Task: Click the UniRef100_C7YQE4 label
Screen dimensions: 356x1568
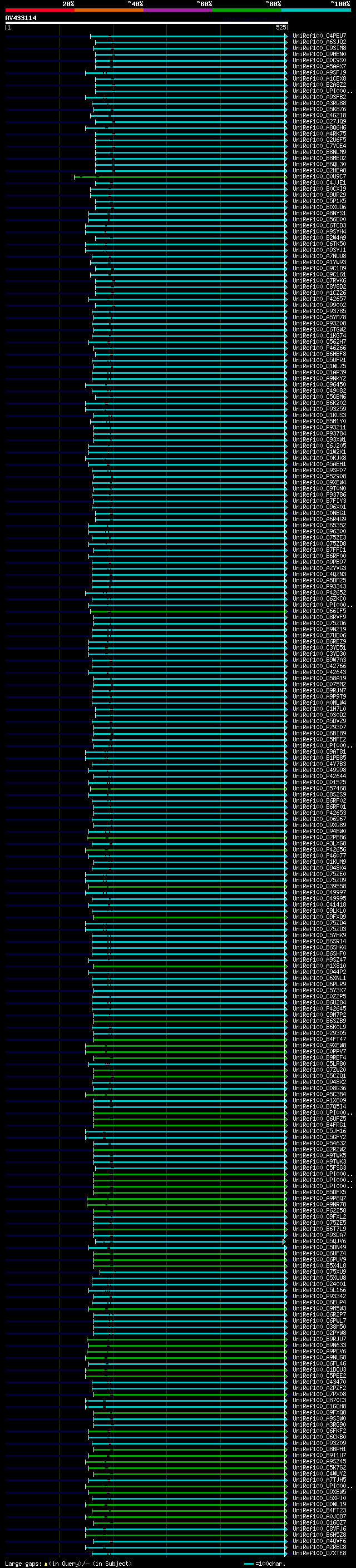Action: pyautogui.click(x=319, y=146)
